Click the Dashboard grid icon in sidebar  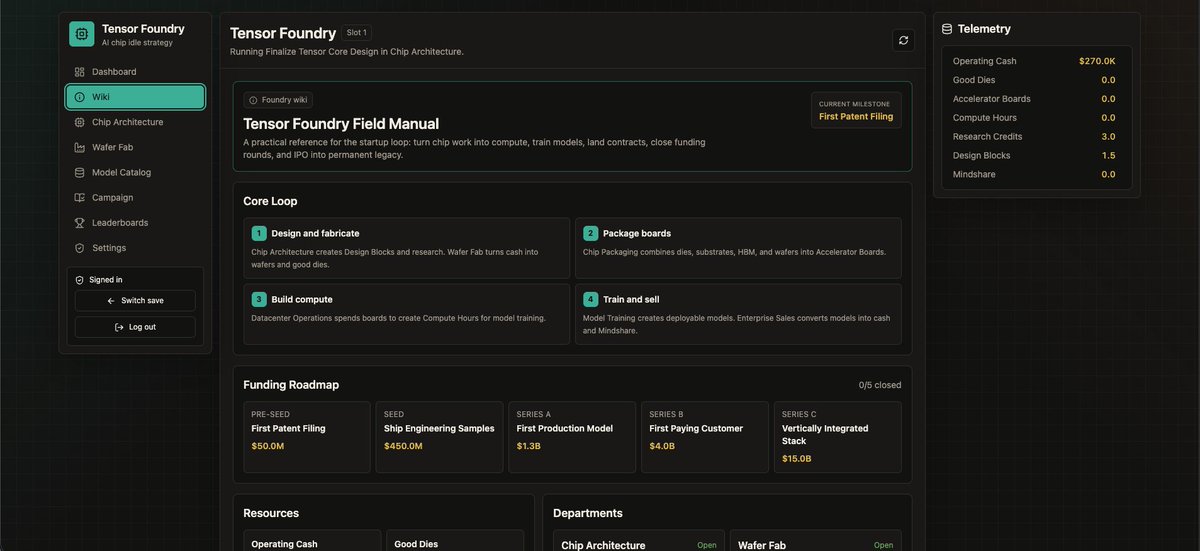79,72
